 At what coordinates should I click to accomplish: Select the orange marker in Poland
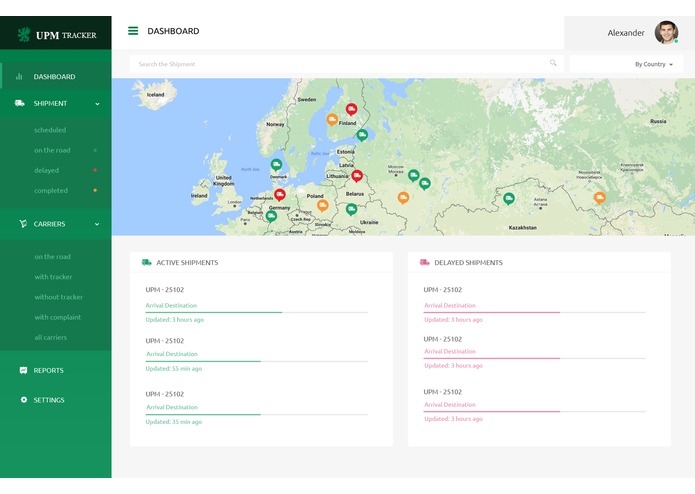[323, 205]
